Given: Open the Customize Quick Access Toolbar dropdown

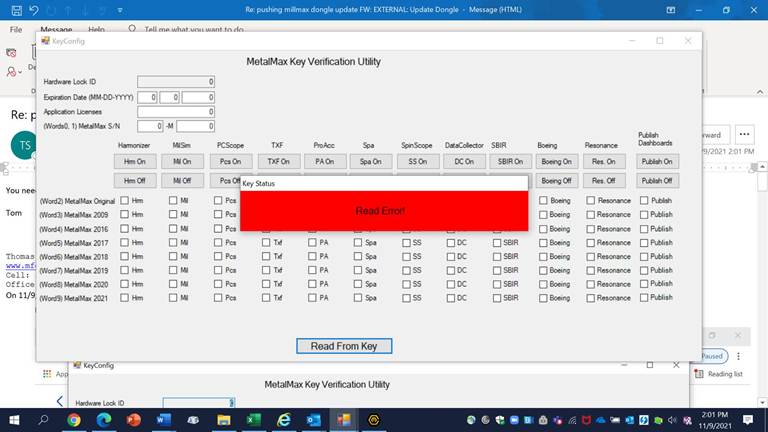Looking at the screenshot, I should coord(120,10).
